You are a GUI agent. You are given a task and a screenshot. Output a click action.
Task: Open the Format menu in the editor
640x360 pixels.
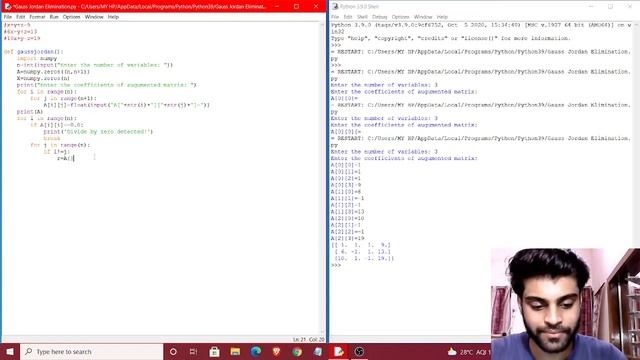(37, 17)
